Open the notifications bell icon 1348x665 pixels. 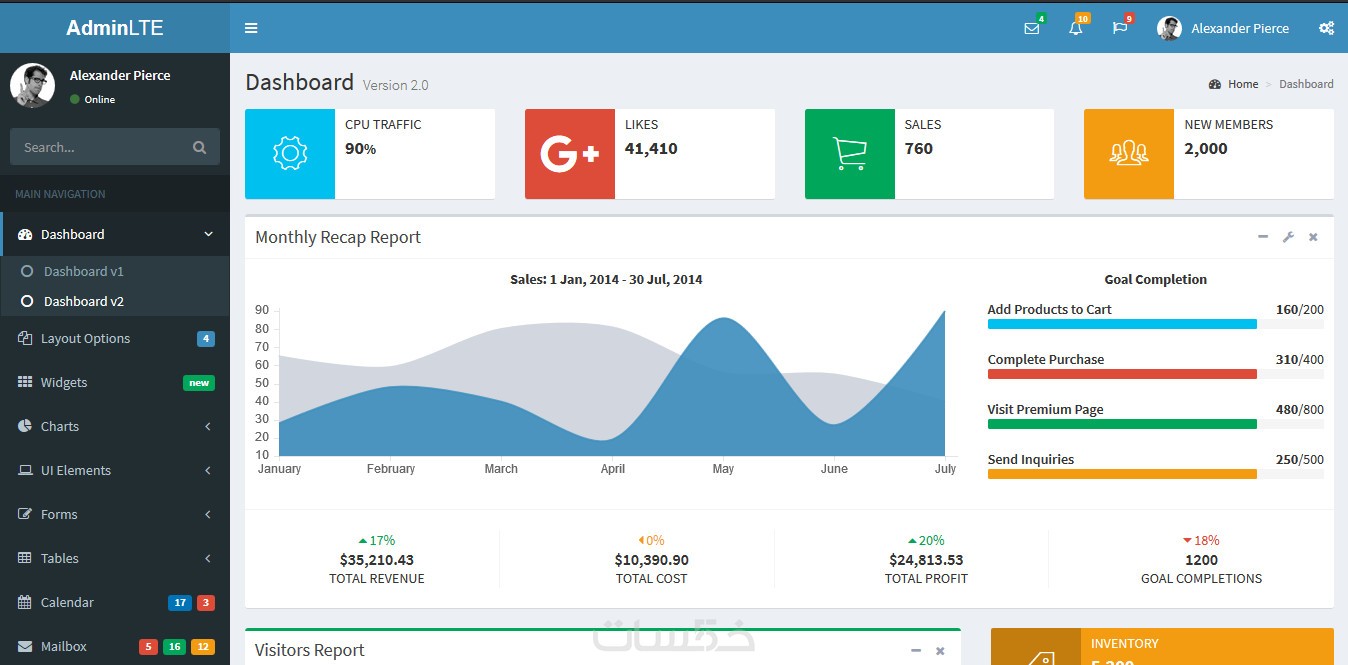1076,28
